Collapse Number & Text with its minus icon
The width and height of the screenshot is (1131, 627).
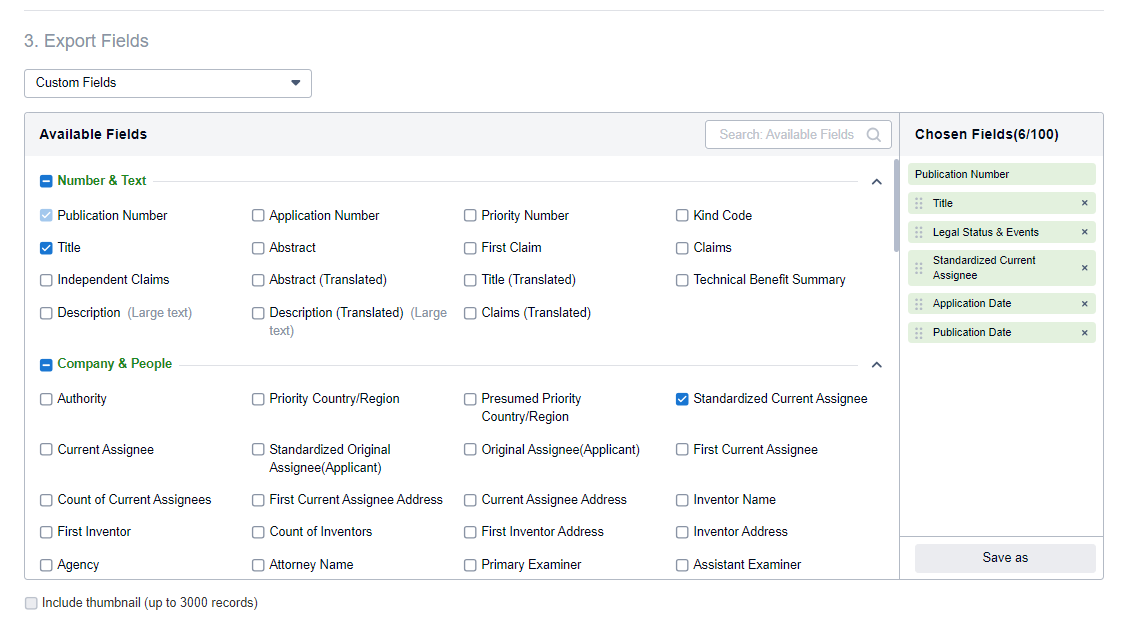point(45,181)
